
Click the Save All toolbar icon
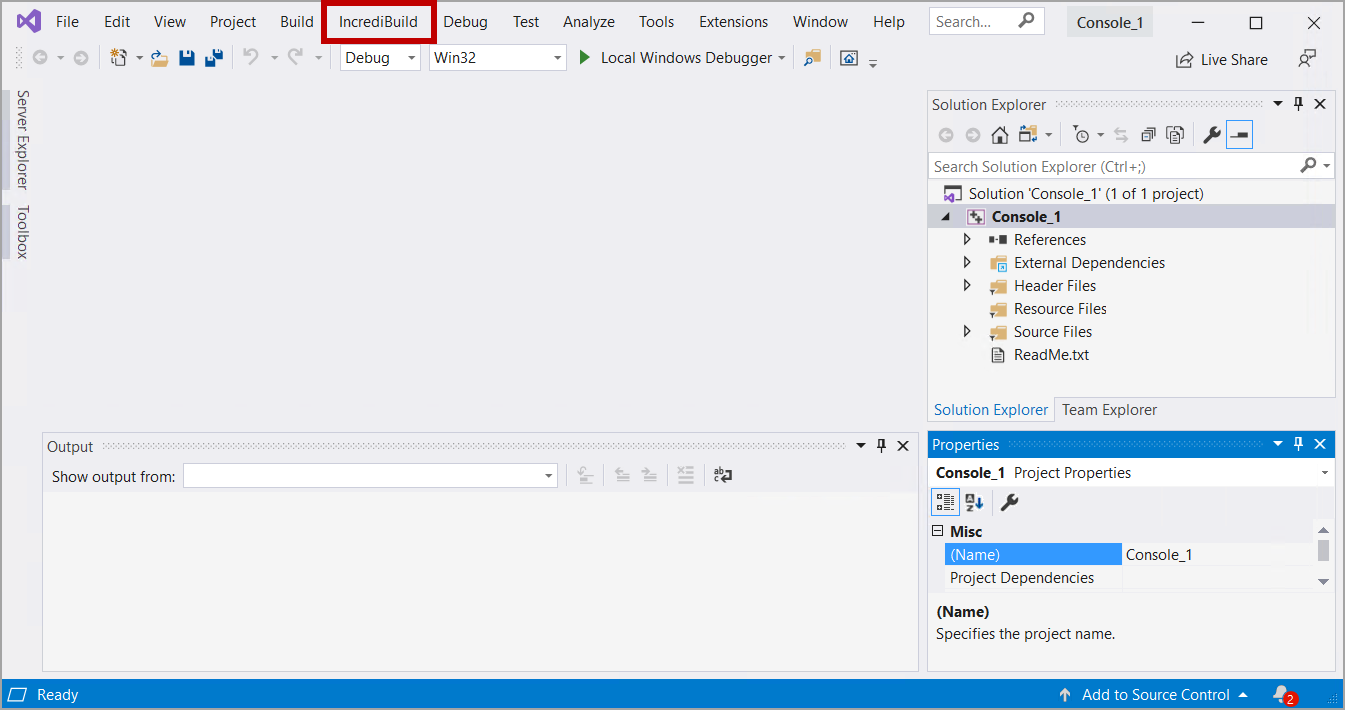[213, 58]
